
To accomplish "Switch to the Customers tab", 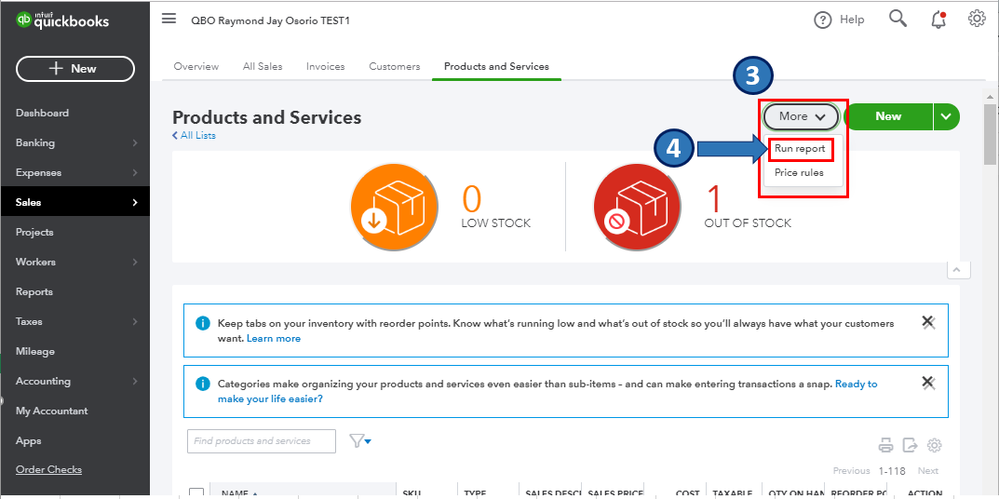I will pos(394,66).
